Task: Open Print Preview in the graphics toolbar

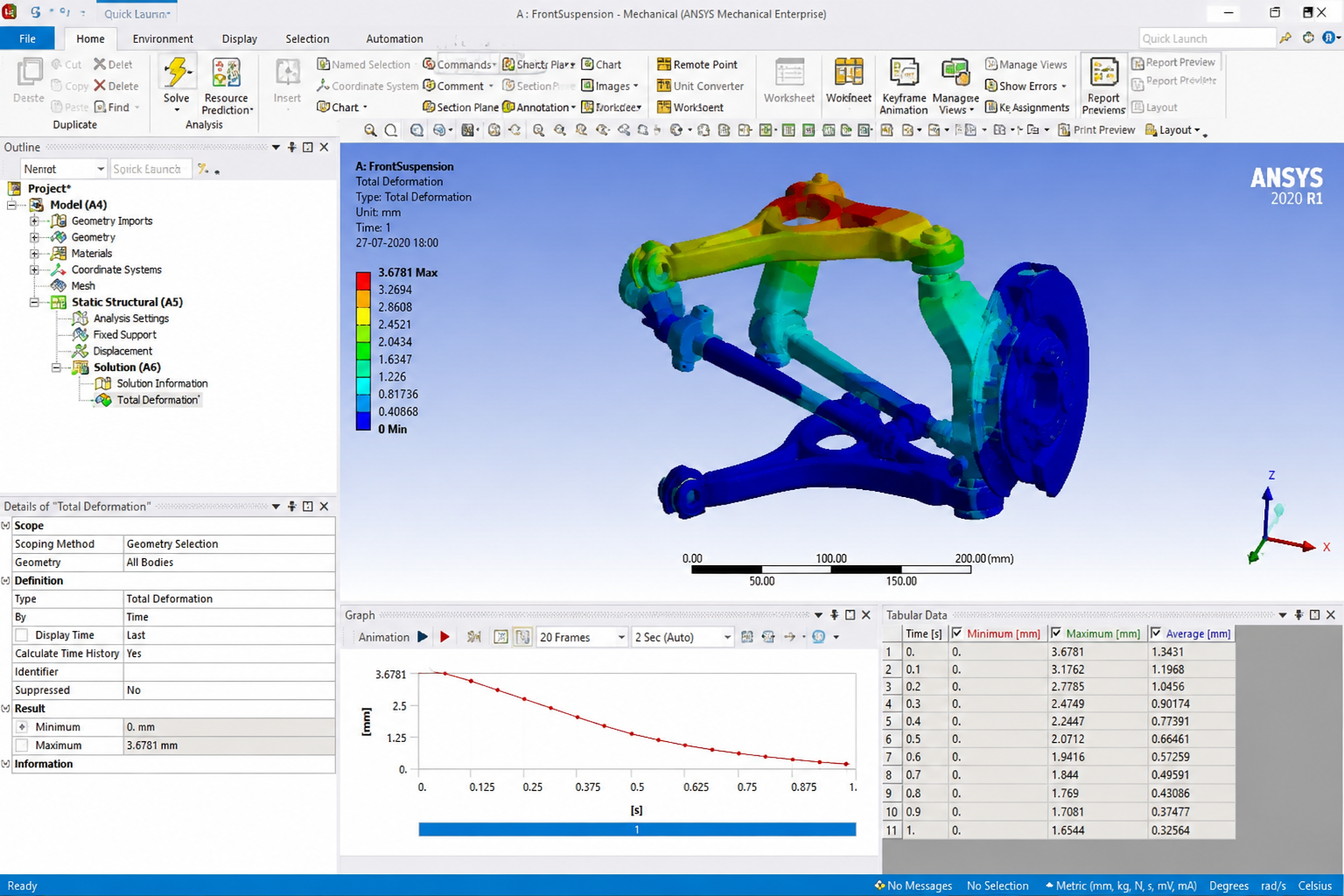Action: pyautogui.click(x=1096, y=130)
